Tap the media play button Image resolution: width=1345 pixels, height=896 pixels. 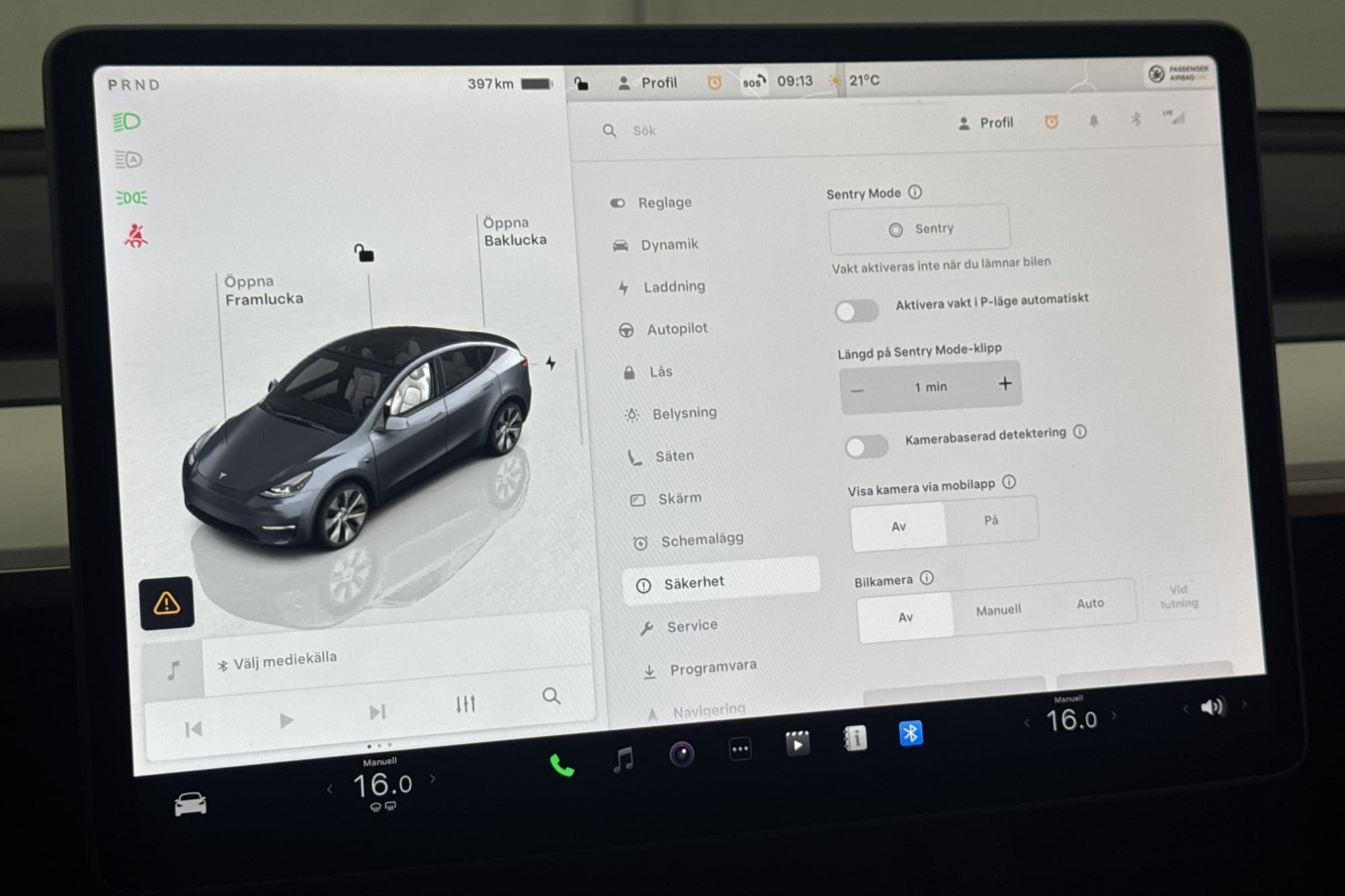[x=286, y=721]
